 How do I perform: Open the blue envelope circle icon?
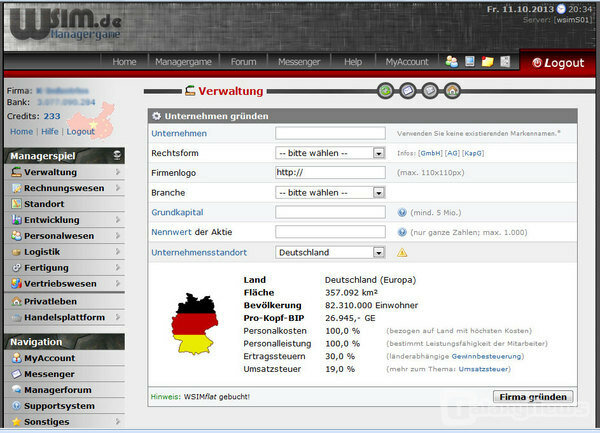click(x=408, y=91)
